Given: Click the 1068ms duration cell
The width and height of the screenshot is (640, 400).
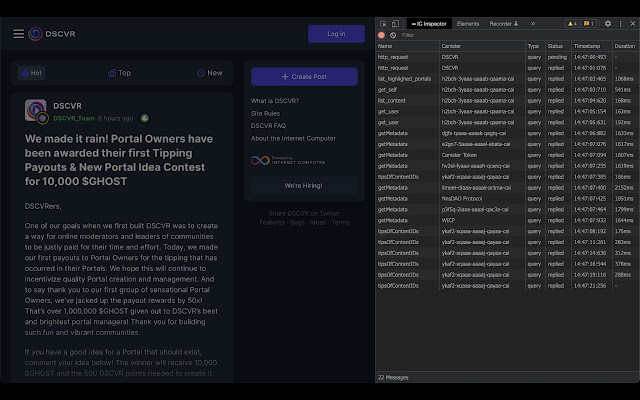Looking at the screenshot, I should (624, 79).
